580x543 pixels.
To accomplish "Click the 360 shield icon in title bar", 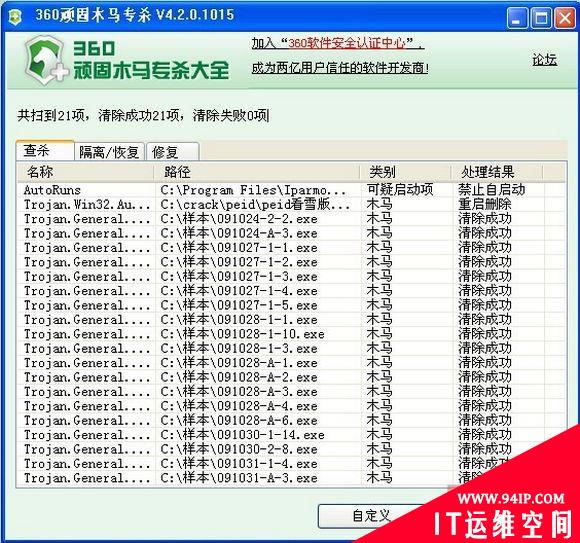I will tap(15, 16).
